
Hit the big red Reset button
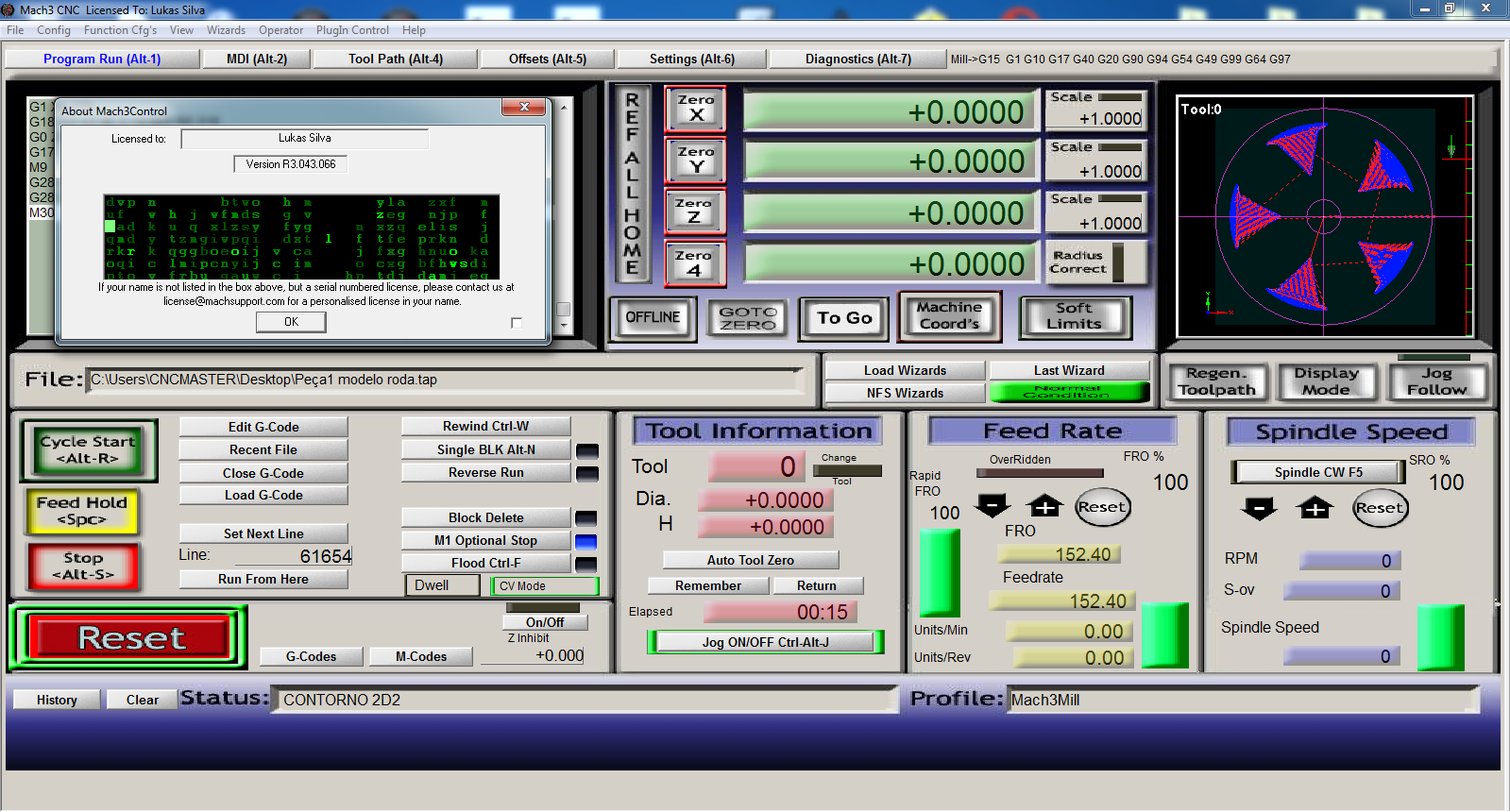(x=131, y=638)
